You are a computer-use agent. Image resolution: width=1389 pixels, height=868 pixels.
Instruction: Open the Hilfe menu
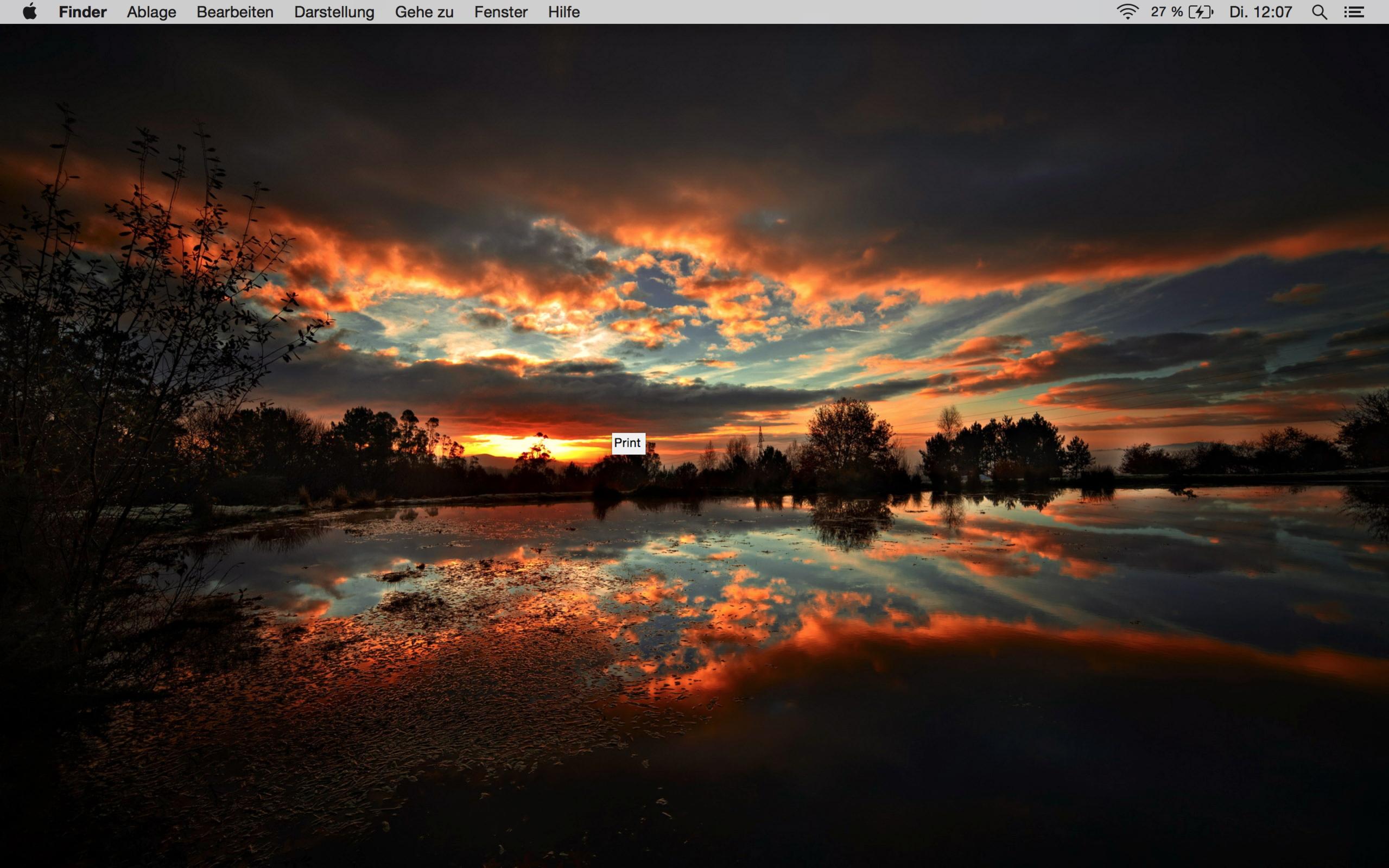pos(563,11)
